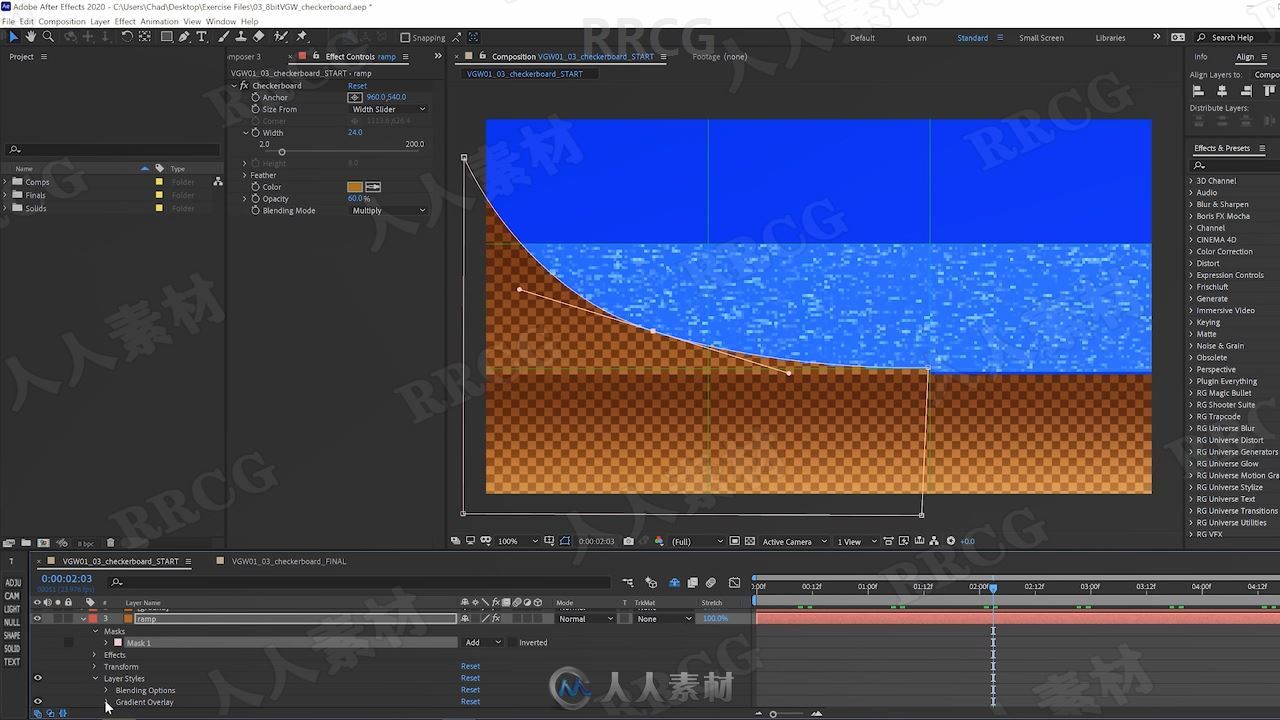1280x720 pixels.
Task: Select the Roto Brush tool
Action: click(280, 37)
